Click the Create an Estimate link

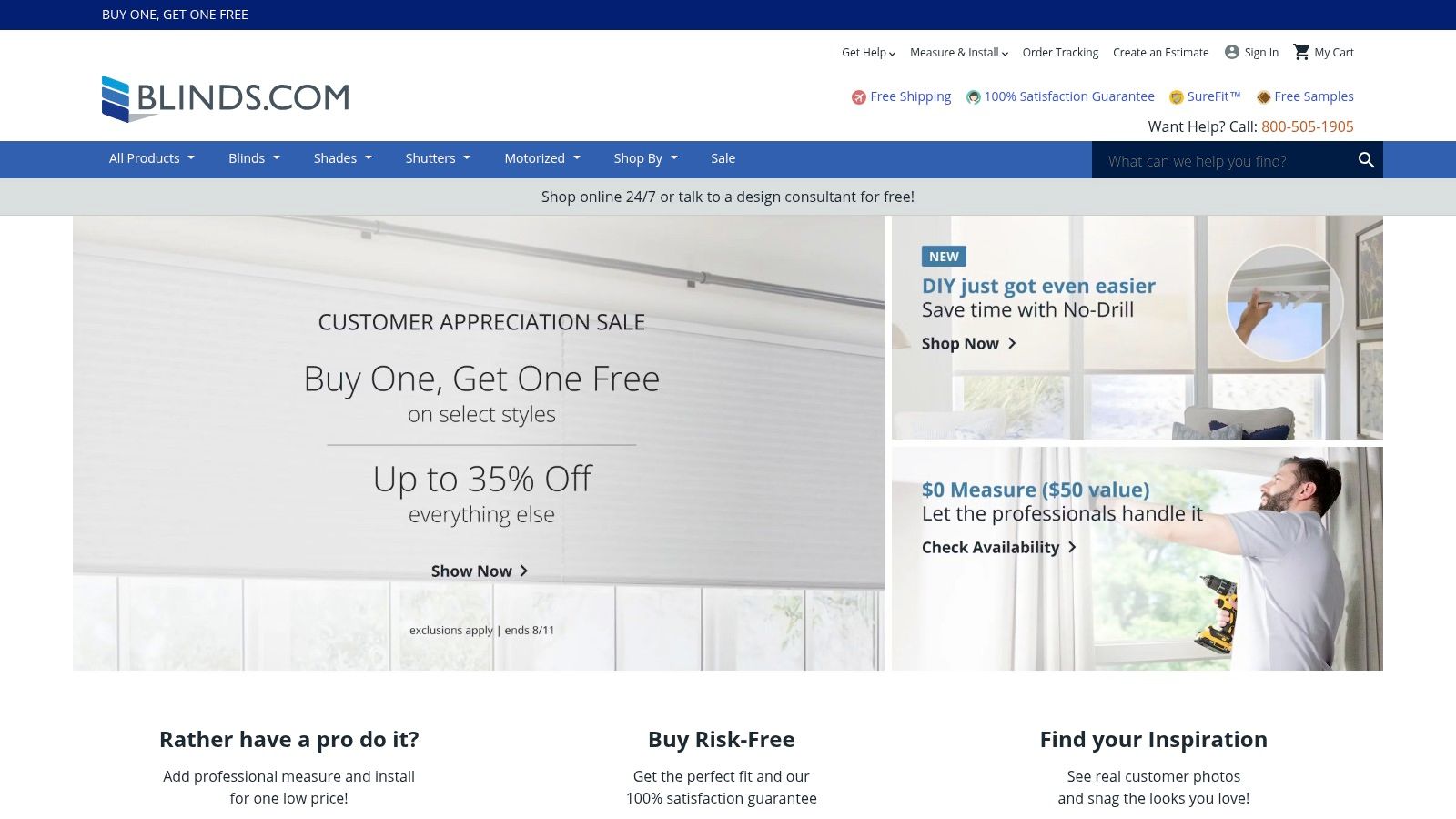coord(1161,53)
